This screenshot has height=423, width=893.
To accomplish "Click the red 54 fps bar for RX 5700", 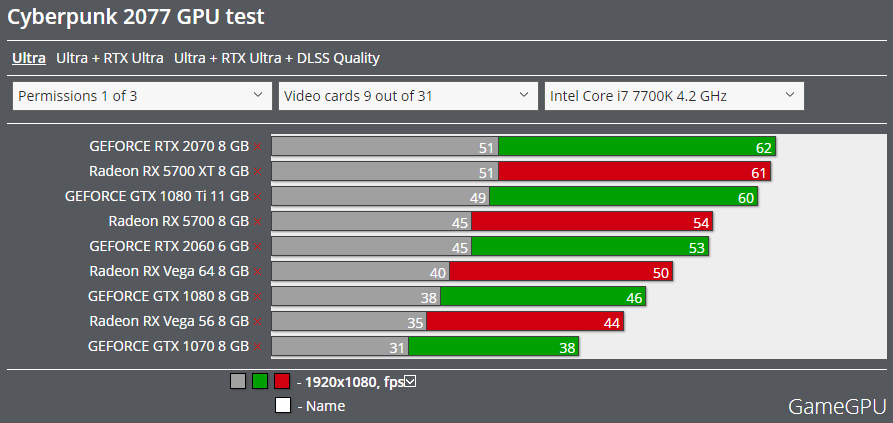I will pyautogui.click(x=592, y=221).
